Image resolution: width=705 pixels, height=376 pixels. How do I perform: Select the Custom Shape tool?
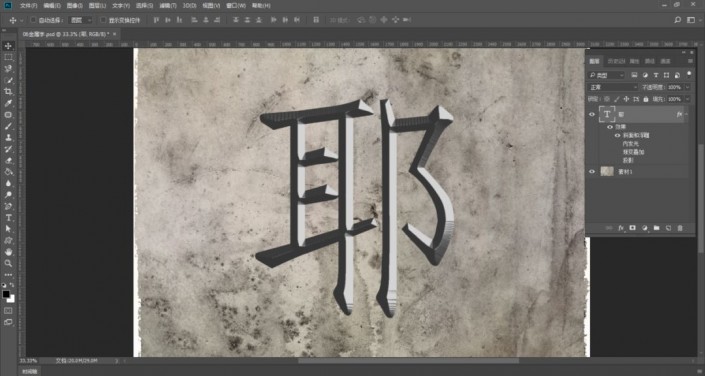(x=8, y=241)
